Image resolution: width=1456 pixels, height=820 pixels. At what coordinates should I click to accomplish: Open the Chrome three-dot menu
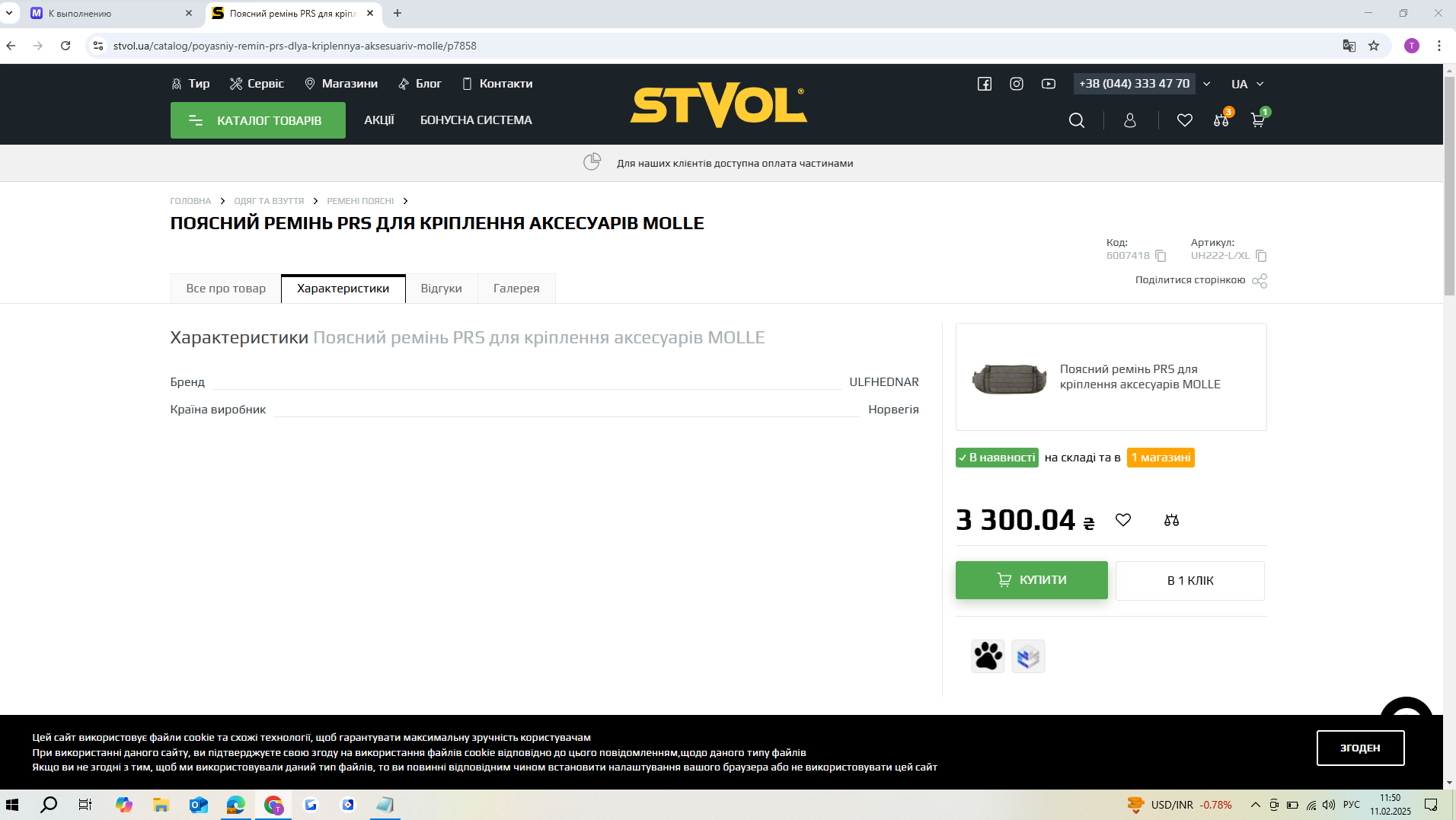click(1439, 46)
